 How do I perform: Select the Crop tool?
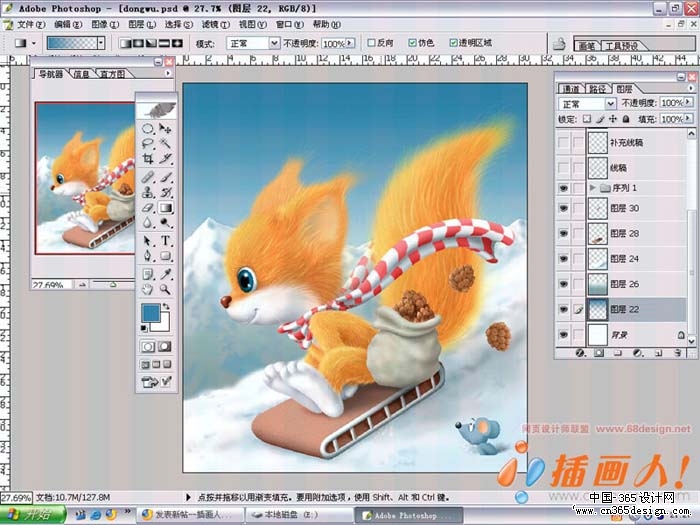pyautogui.click(x=148, y=158)
